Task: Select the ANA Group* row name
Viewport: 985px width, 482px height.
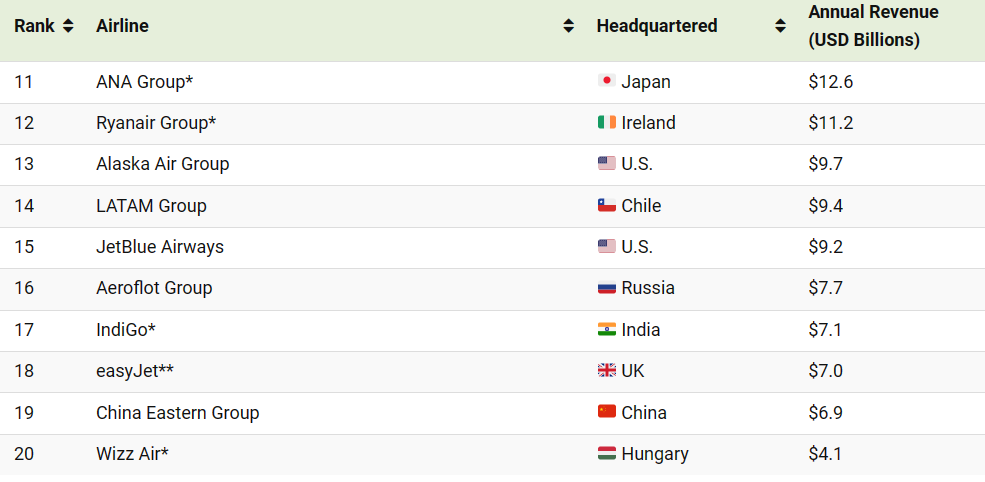Action: tap(144, 82)
